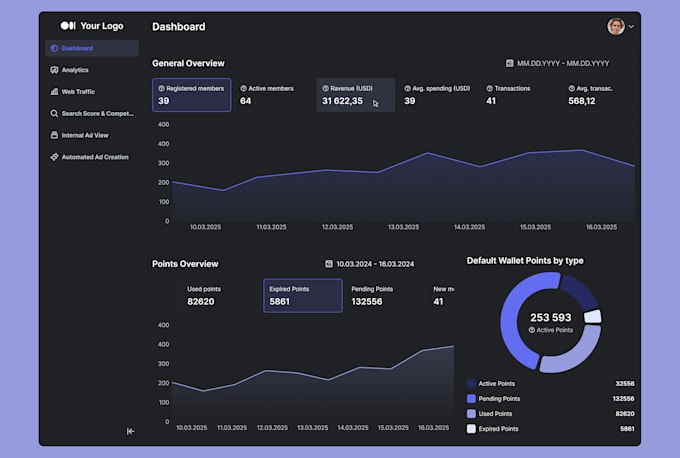The image size is (680, 458).
Task: Click the Pending Points legend swatch
Action: (471, 399)
